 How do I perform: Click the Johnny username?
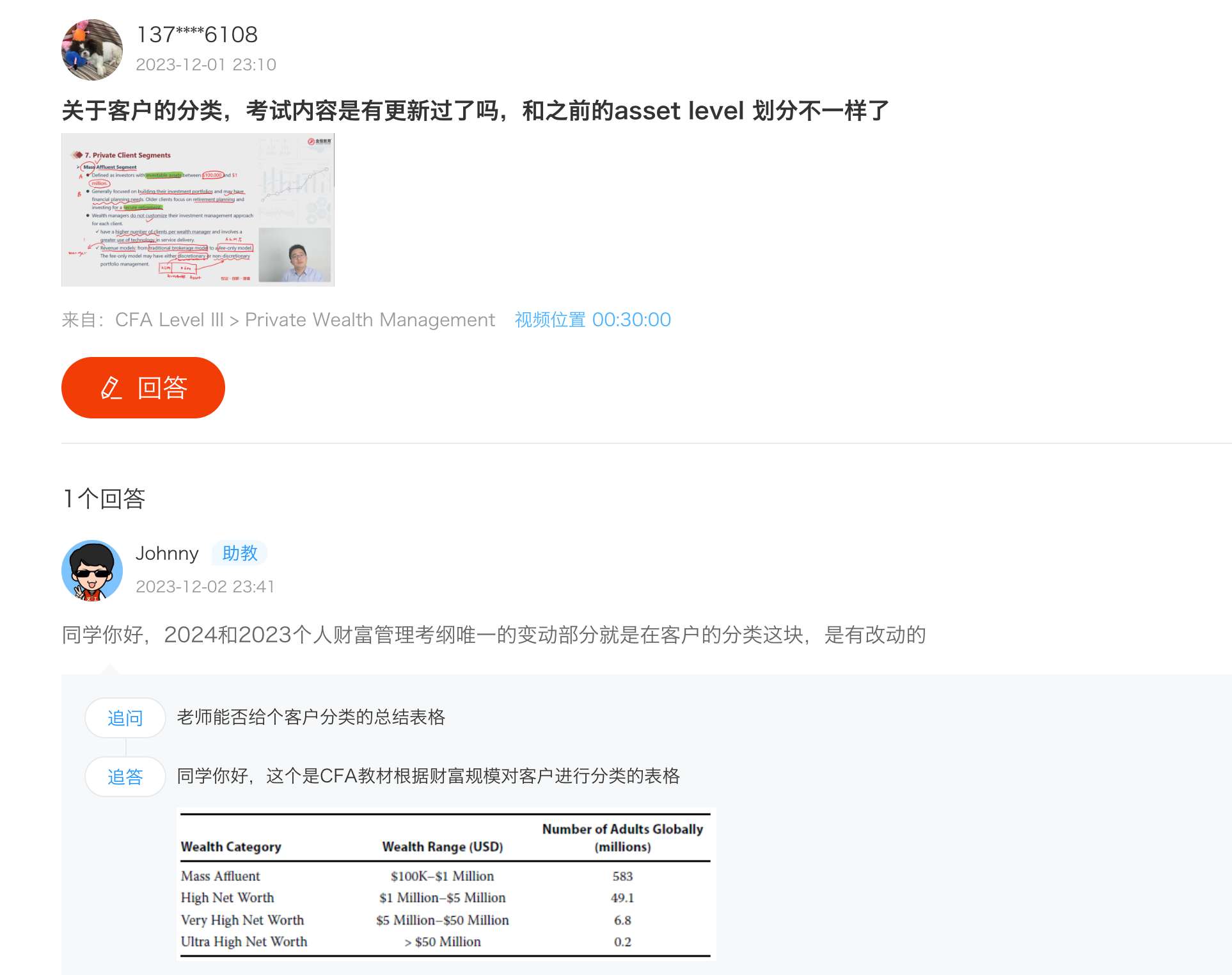(167, 553)
